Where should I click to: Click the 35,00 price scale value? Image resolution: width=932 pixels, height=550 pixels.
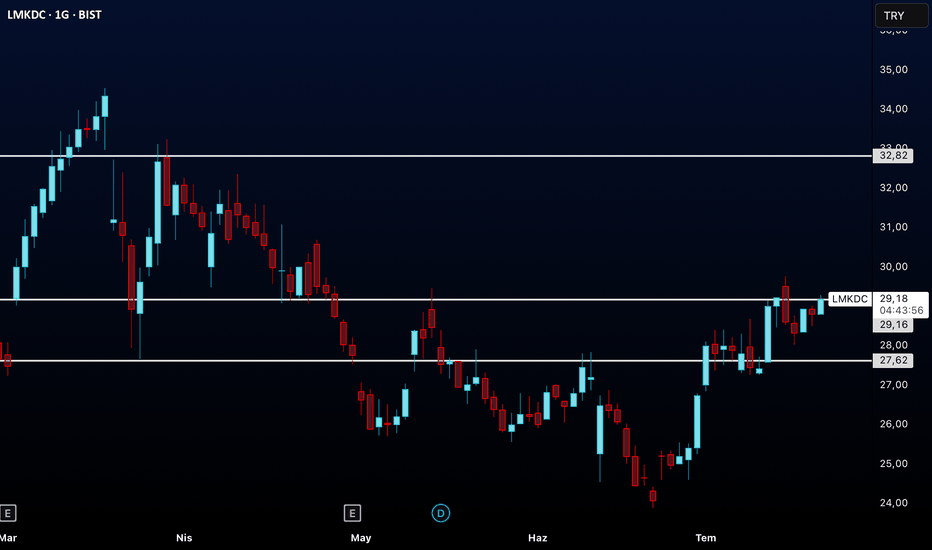coord(893,70)
